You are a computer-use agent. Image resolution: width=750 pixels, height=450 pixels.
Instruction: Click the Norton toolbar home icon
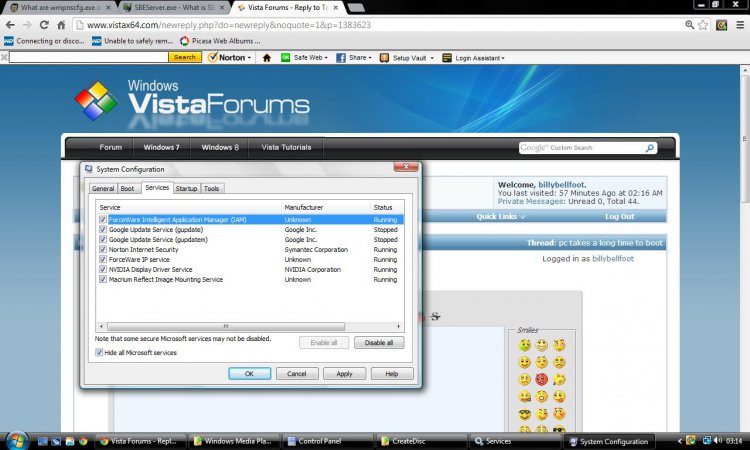(x=267, y=58)
